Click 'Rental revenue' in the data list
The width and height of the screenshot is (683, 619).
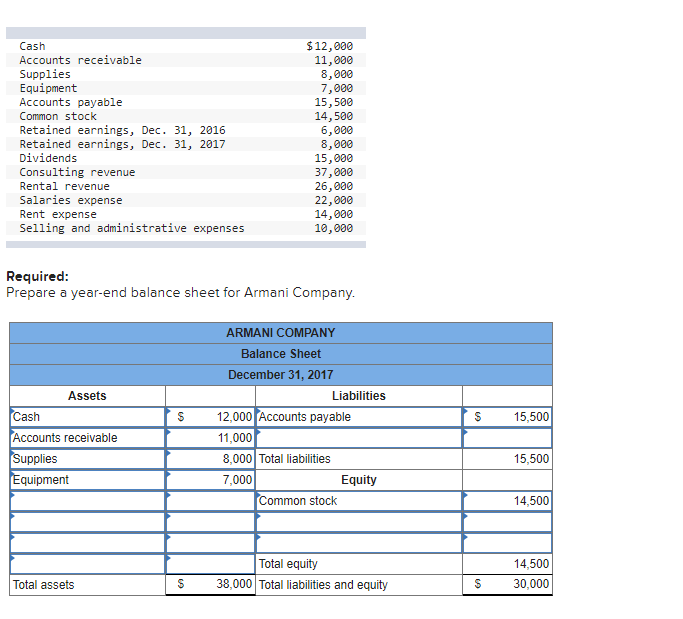(x=64, y=186)
